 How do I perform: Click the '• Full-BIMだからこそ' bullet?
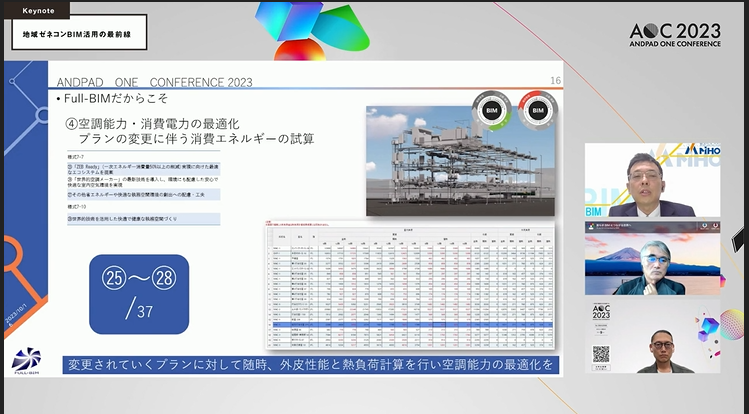pyautogui.click(x=112, y=99)
